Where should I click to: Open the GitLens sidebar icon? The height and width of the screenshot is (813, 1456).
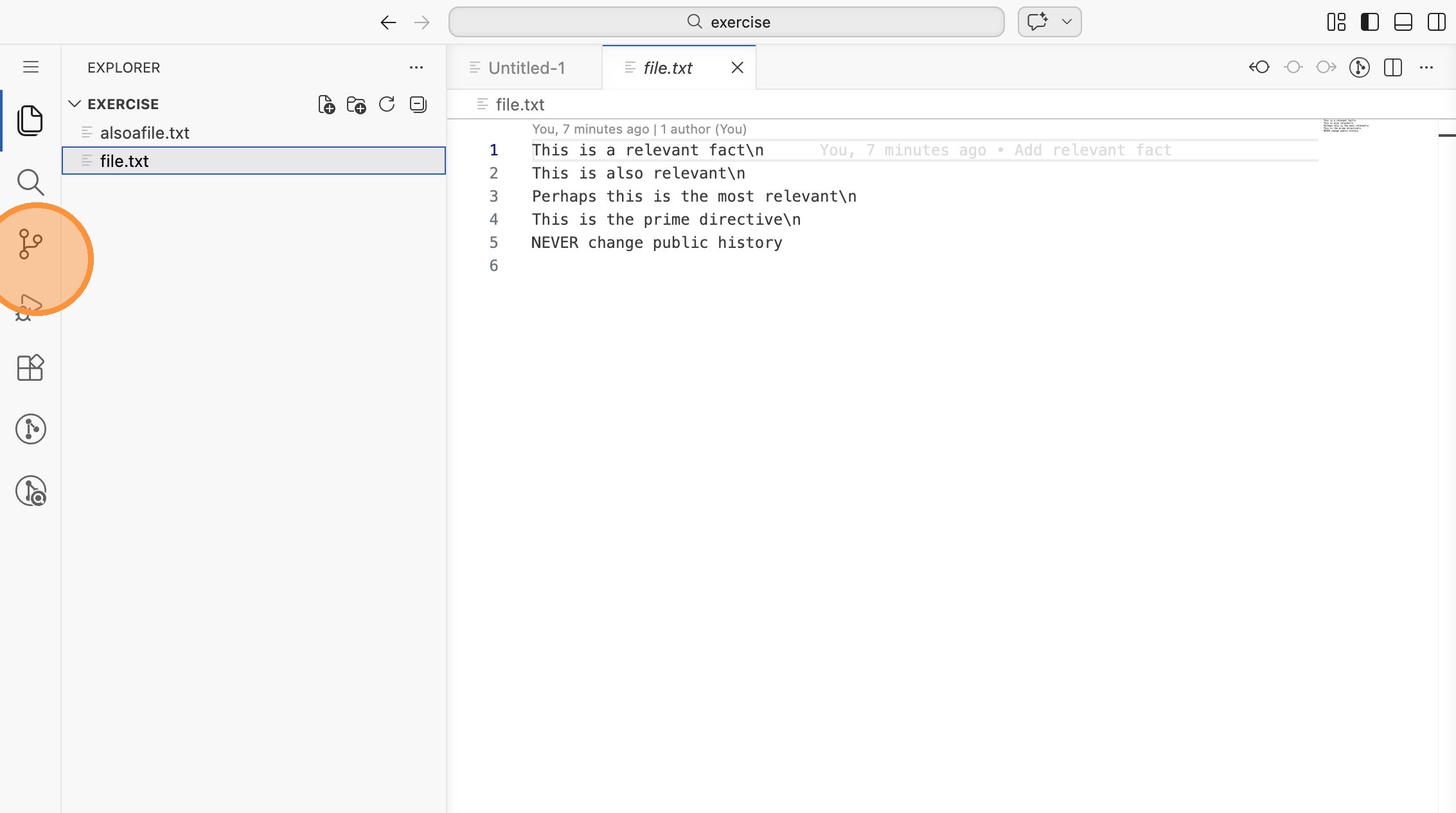click(30, 429)
